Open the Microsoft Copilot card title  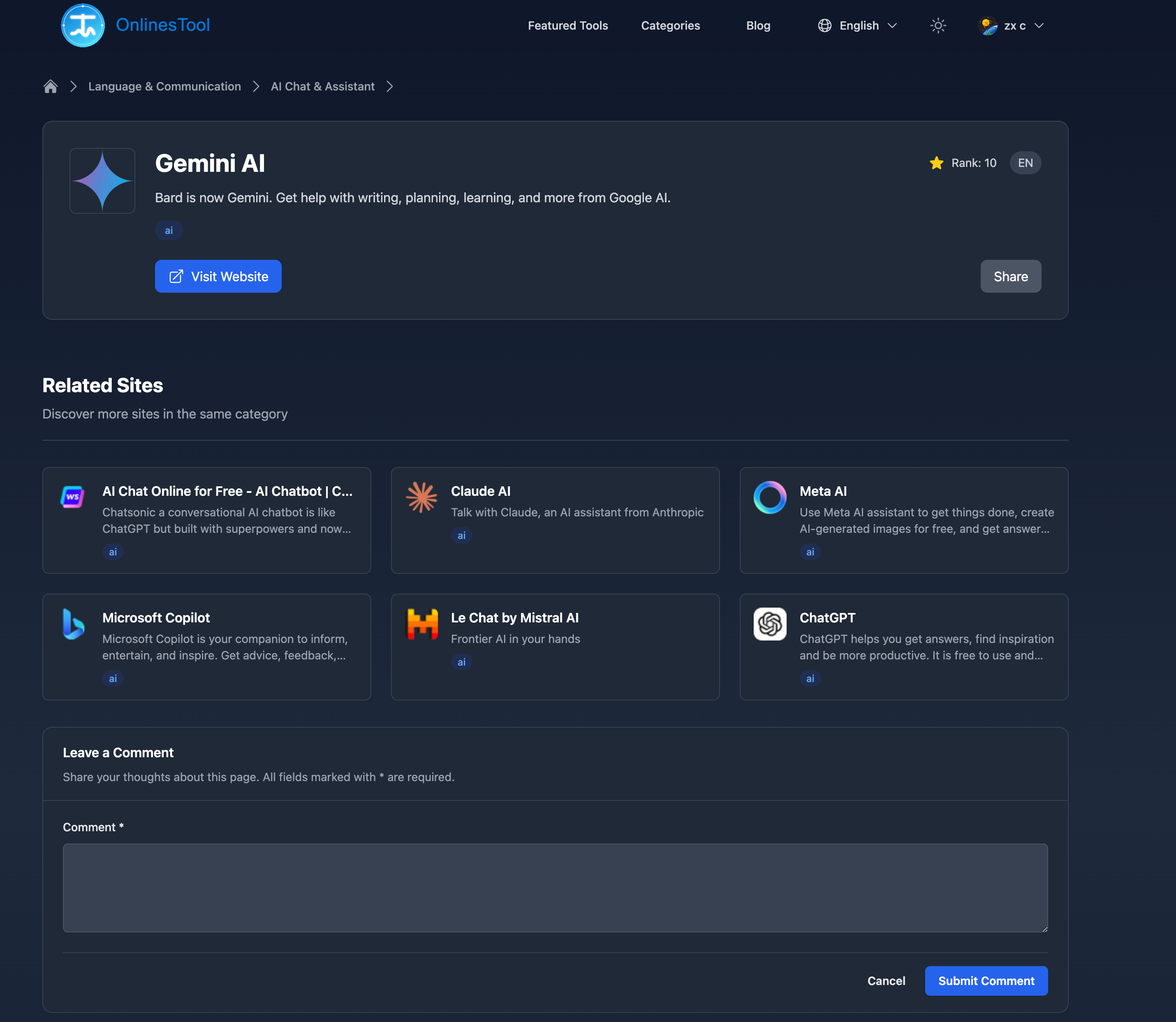tap(156, 617)
